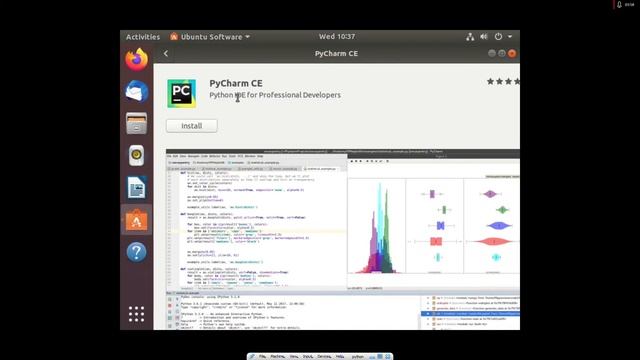Open the Ubuntu Software app menu dropdown

tap(210, 37)
